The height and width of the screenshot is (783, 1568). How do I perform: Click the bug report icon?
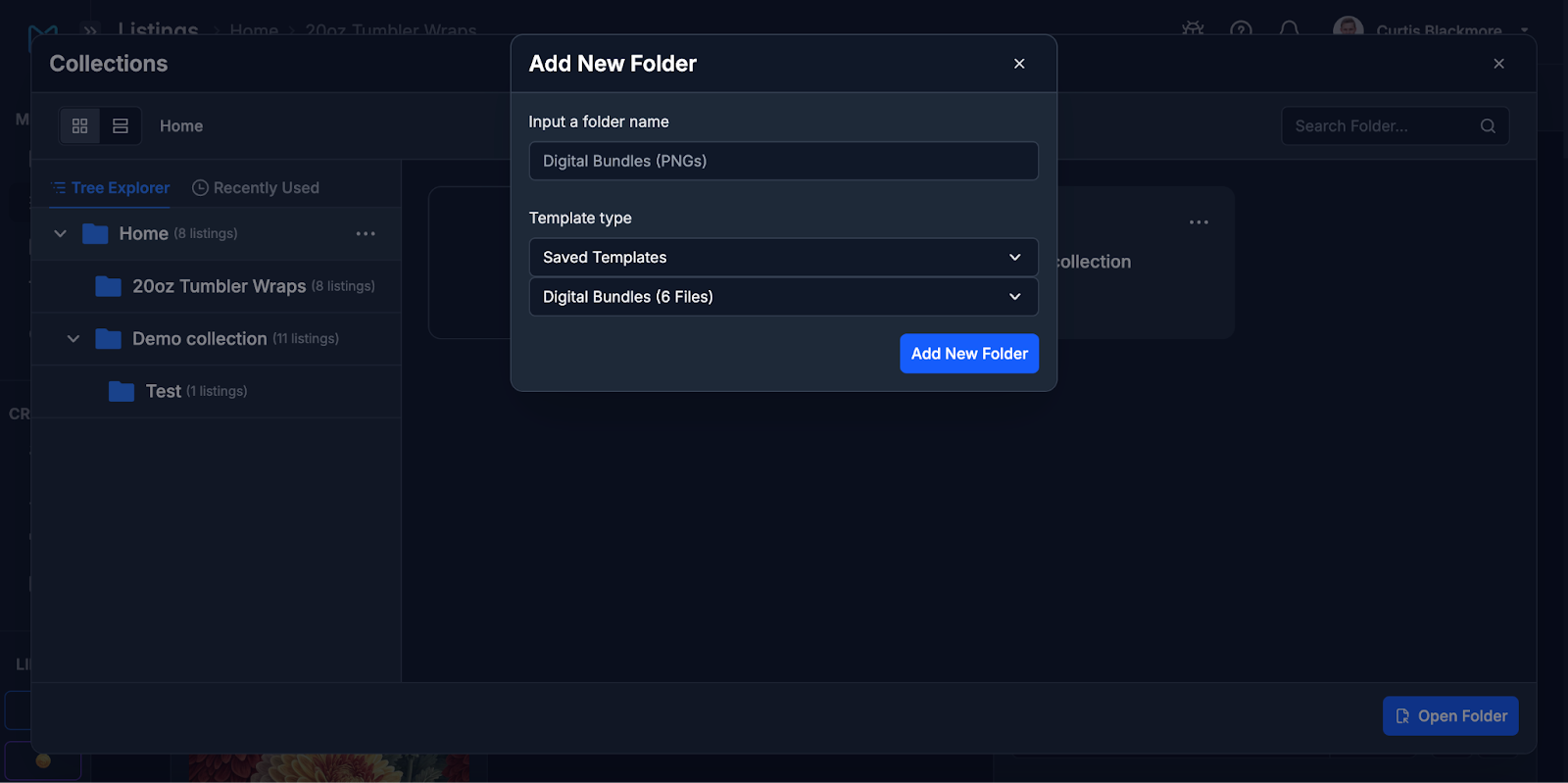click(x=1193, y=29)
